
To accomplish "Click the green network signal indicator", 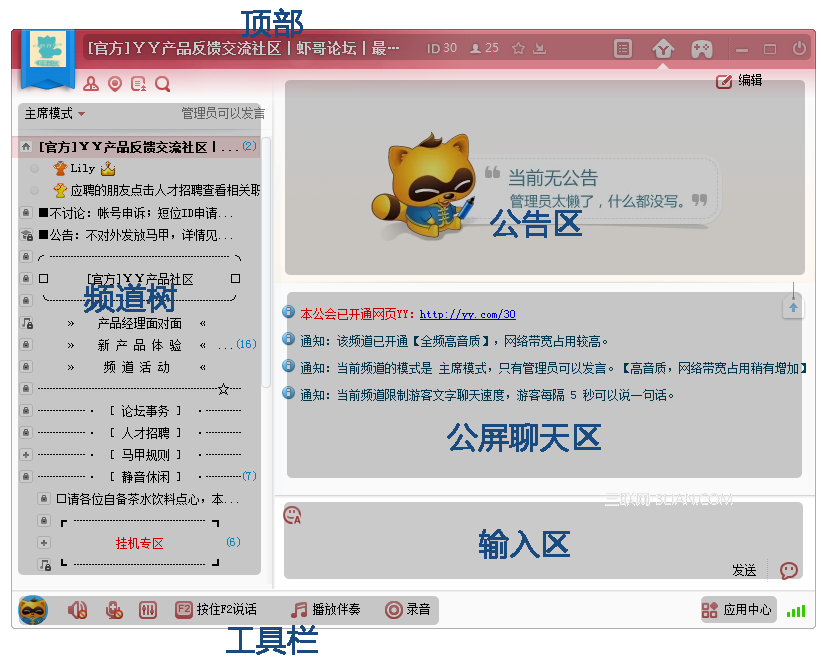I will [x=796, y=611].
